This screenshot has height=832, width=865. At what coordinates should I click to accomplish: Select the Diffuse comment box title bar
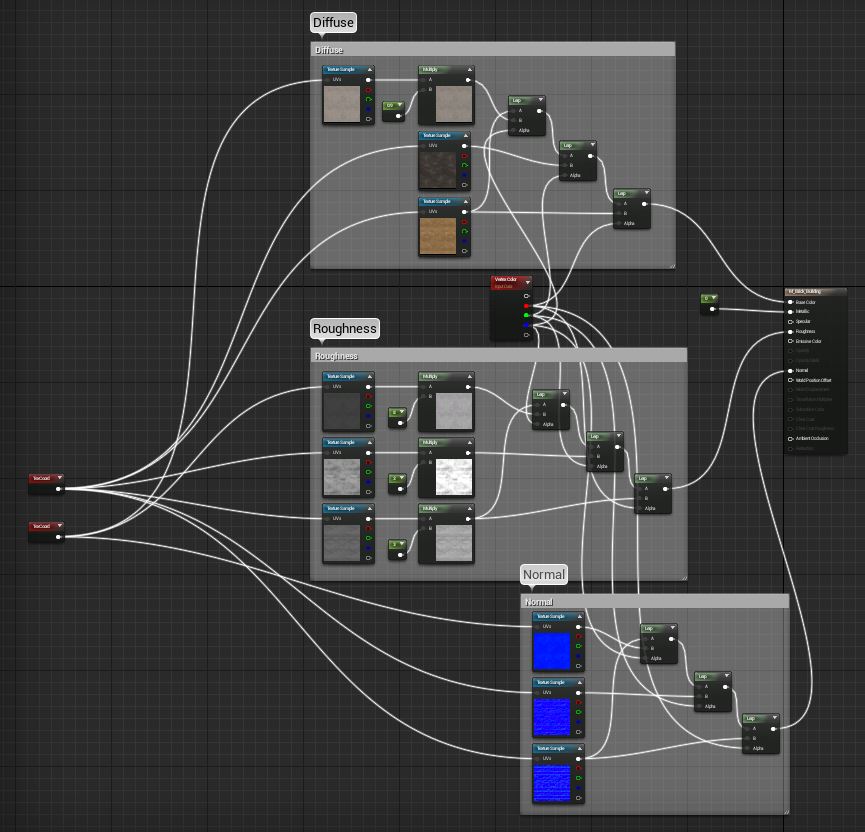tap(493, 50)
